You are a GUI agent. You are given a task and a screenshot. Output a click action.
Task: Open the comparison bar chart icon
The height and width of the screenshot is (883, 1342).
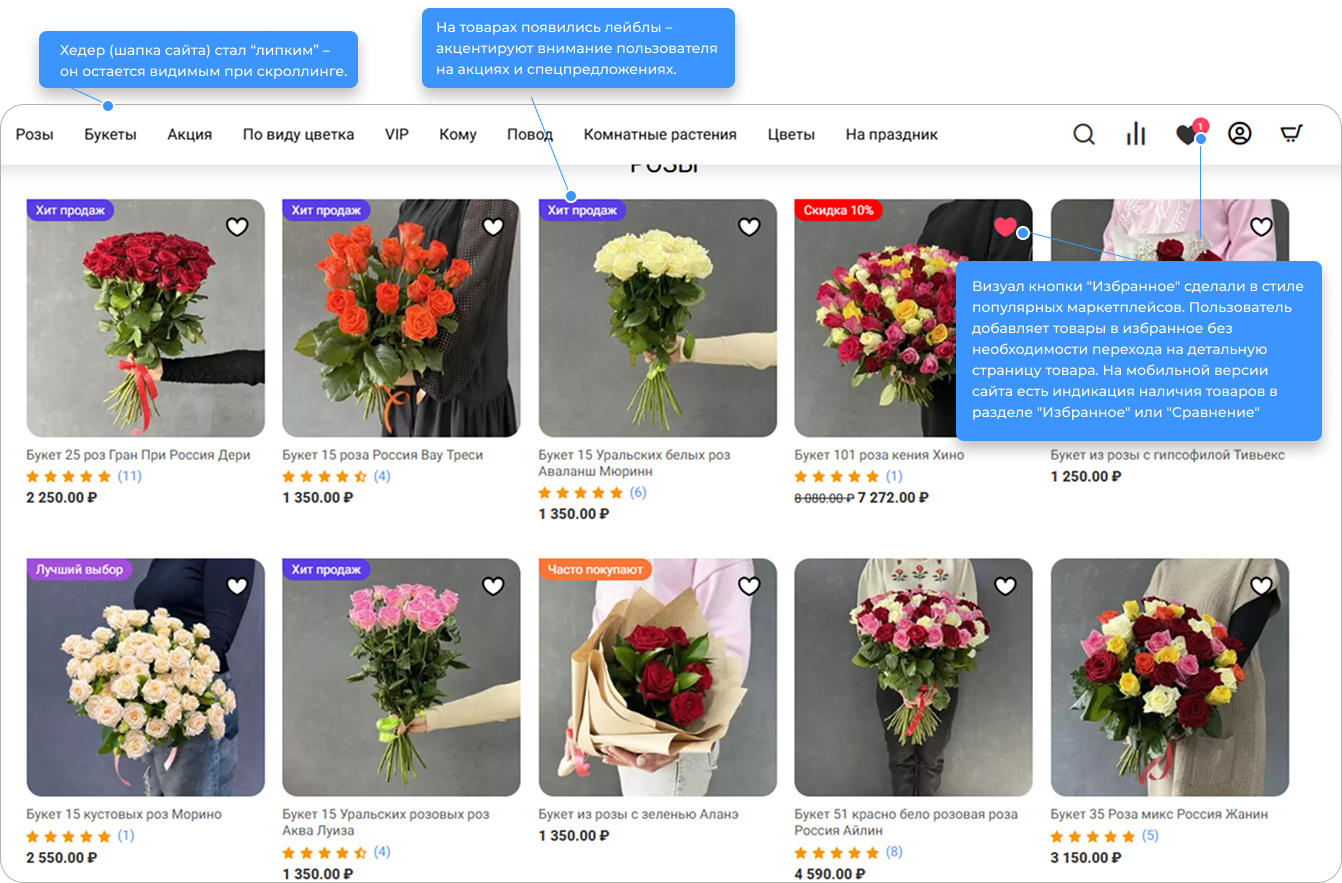click(x=1136, y=134)
